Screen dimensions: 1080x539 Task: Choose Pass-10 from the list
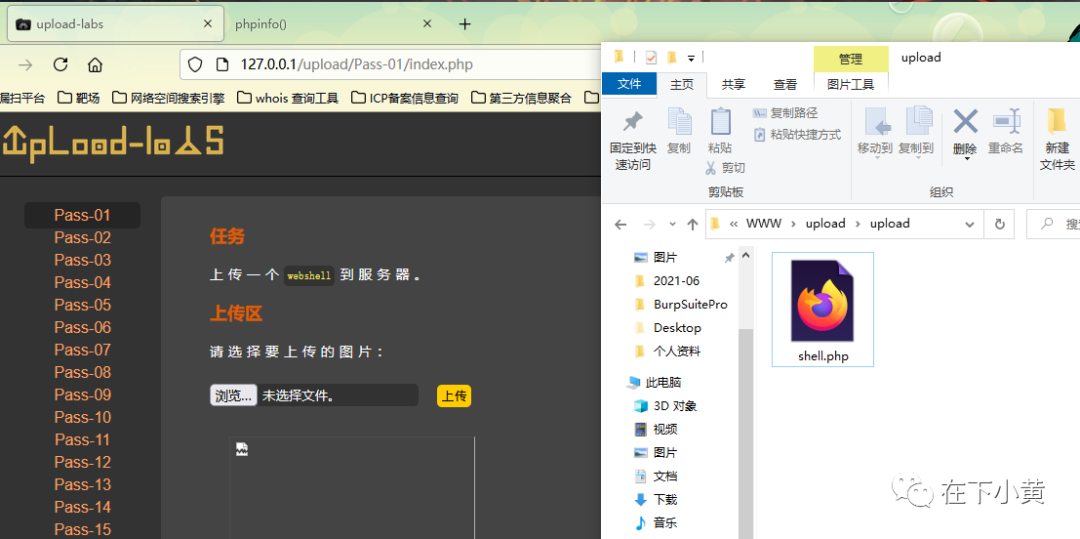(82, 417)
